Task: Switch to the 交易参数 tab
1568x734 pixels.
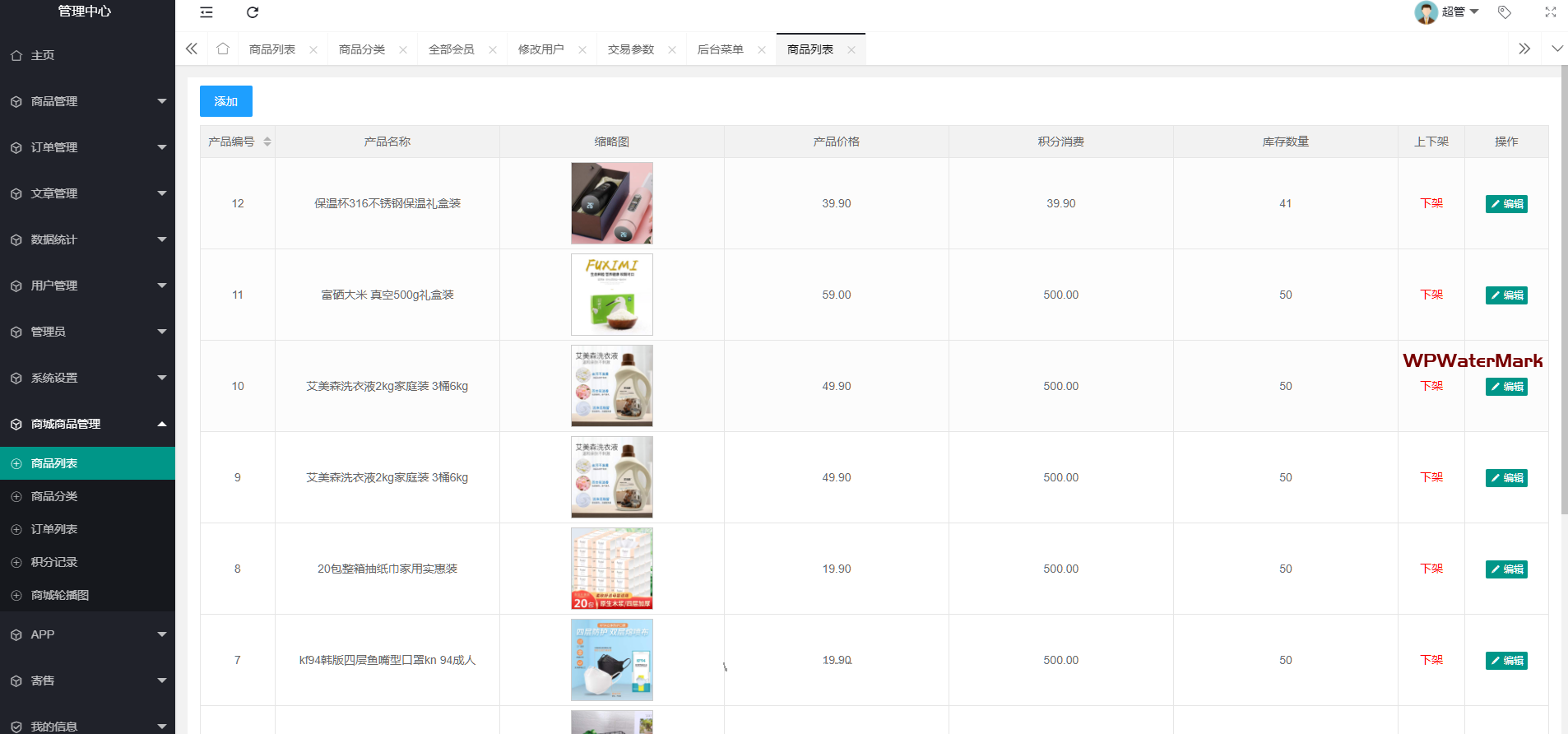Action: [x=630, y=49]
